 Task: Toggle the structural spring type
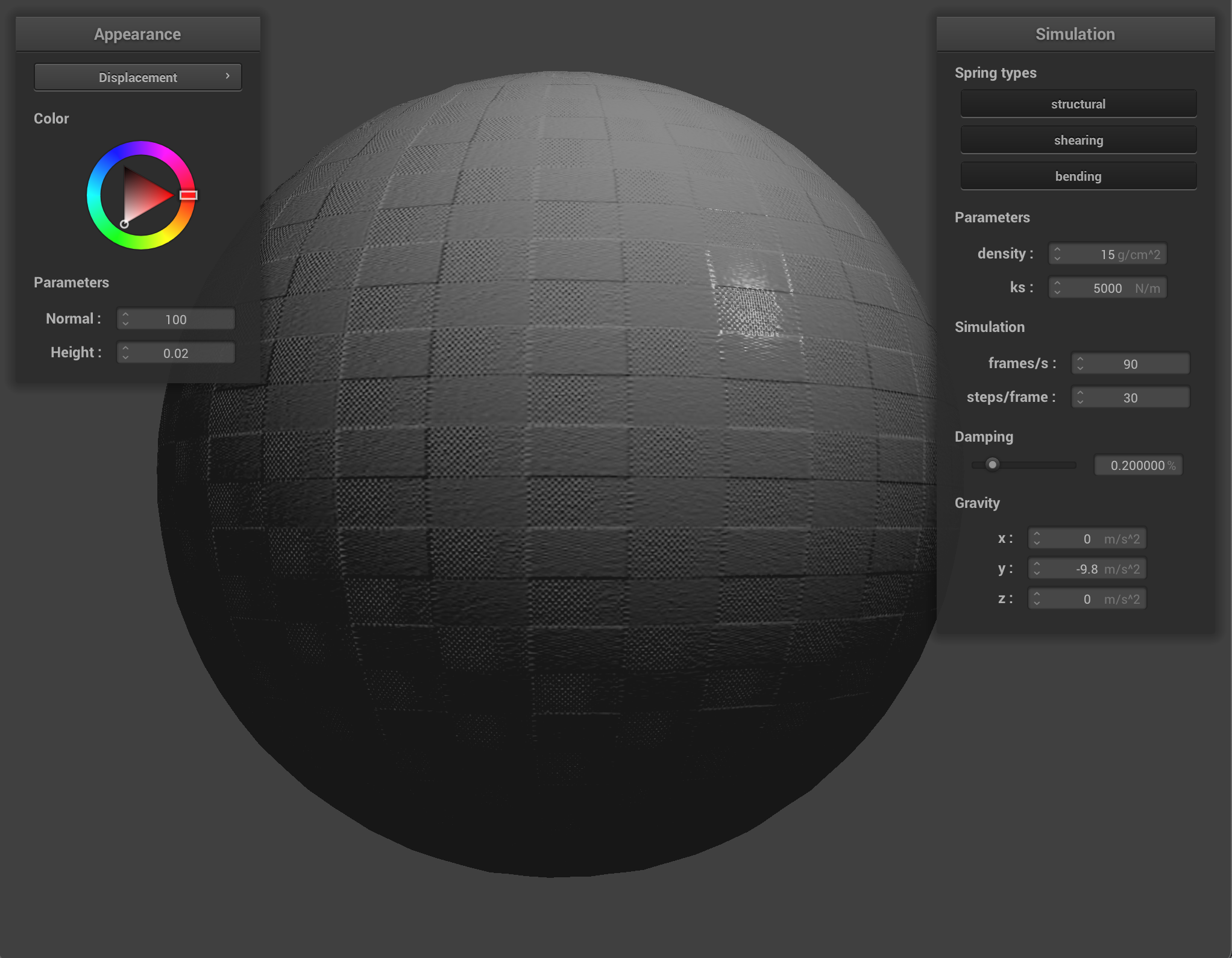[x=1078, y=104]
